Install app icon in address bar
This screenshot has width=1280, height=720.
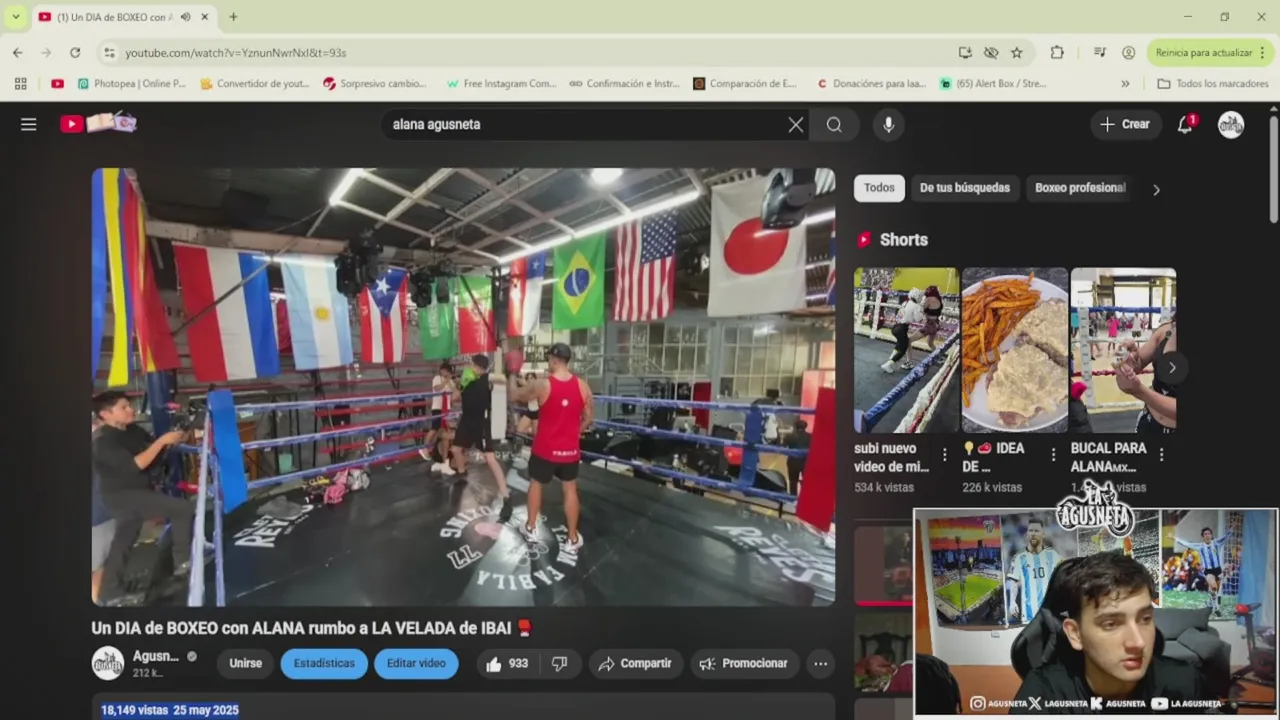(965, 52)
